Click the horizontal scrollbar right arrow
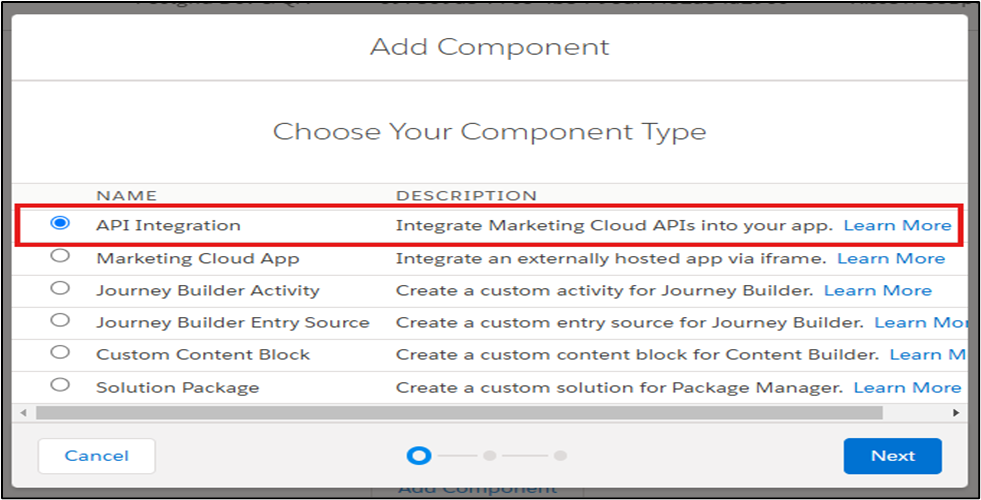The width and height of the screenshot is (981, 500). (956, 413)
